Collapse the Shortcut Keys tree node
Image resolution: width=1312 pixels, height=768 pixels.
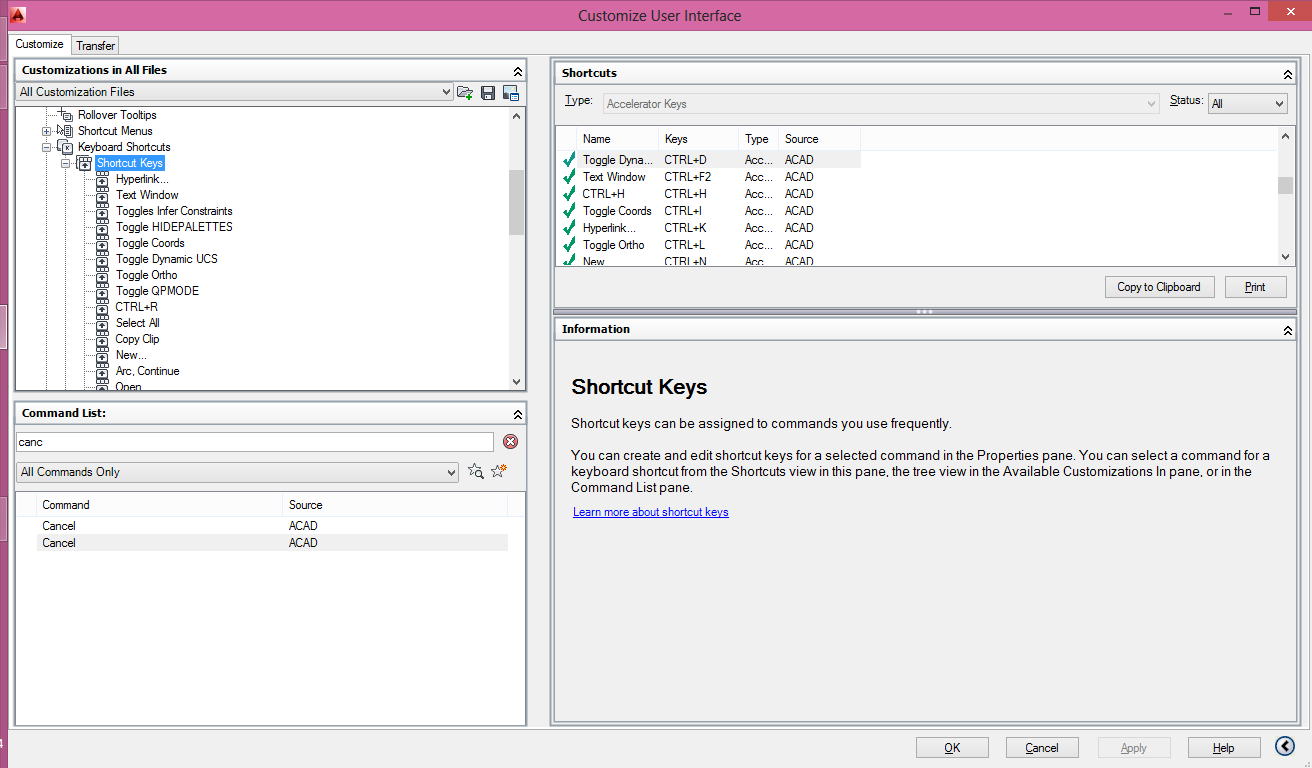click(x=65, y=163)
